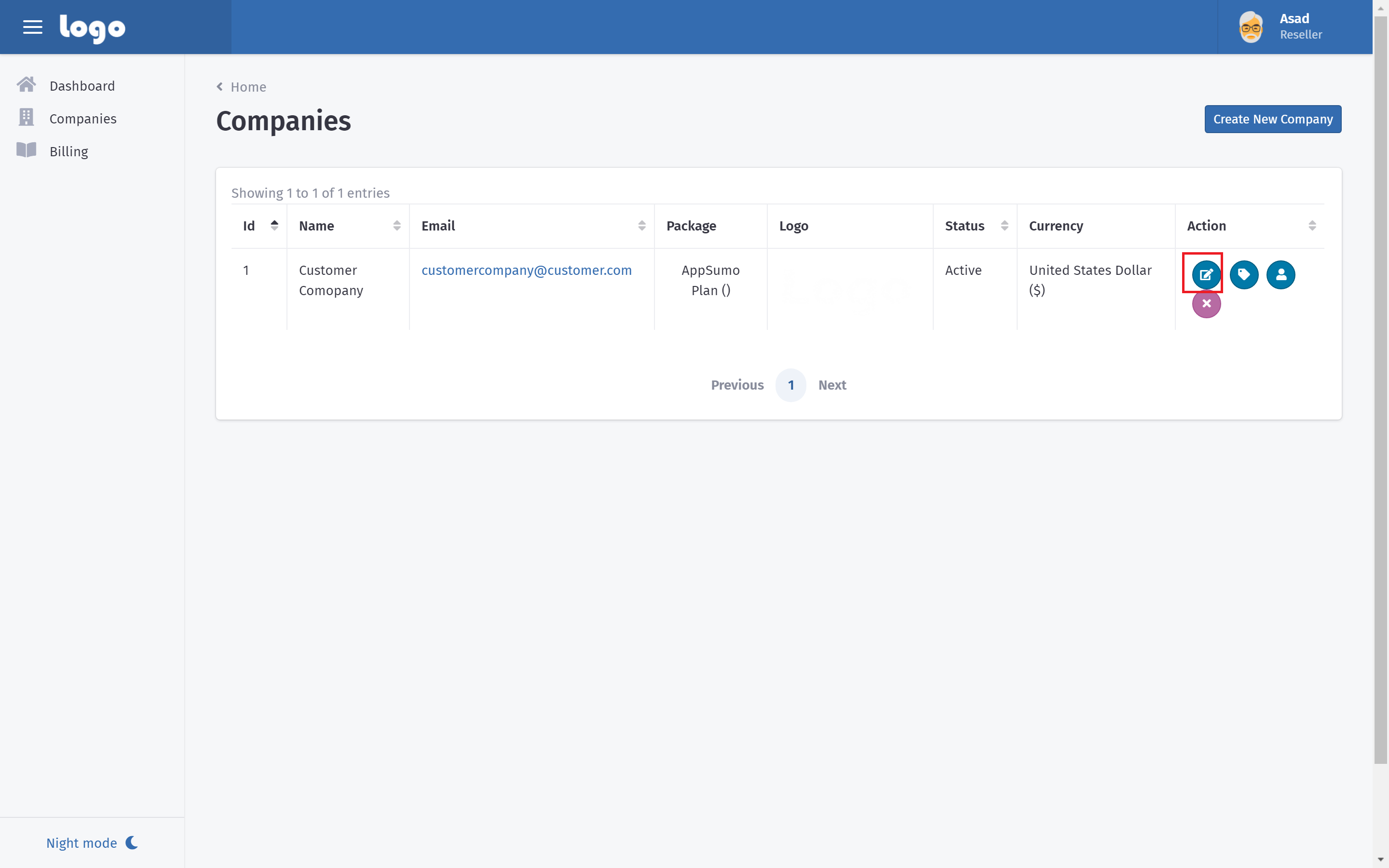Open customercompany@customer.com email link

[526, 270]
